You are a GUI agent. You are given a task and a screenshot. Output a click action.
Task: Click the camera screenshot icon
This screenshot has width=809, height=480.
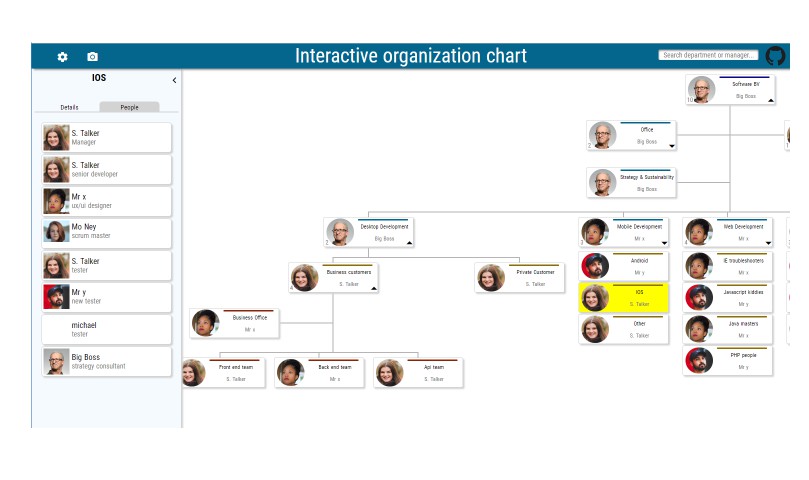pyautogui.click(x=93, y=57)
